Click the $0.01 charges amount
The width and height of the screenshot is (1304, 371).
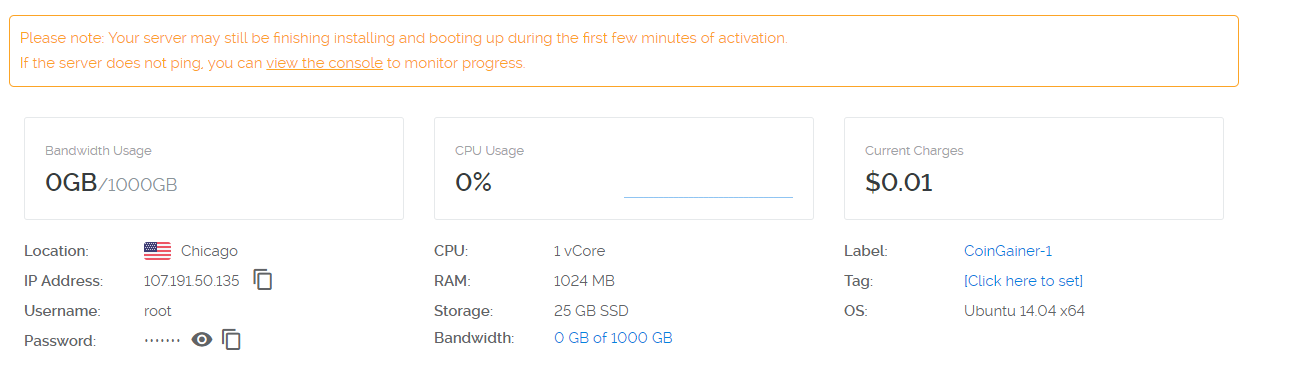[x=899, y=183]
